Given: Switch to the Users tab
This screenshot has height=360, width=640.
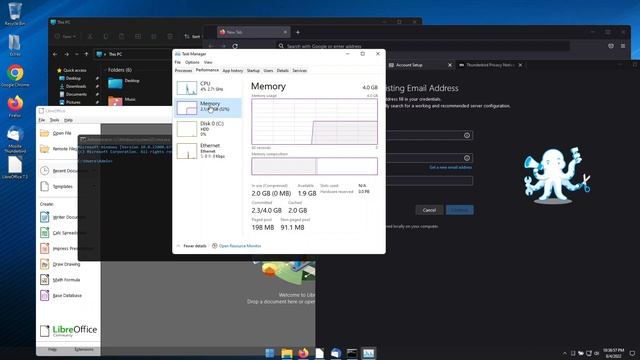Looking at the screenshot, I should (268, 71).
